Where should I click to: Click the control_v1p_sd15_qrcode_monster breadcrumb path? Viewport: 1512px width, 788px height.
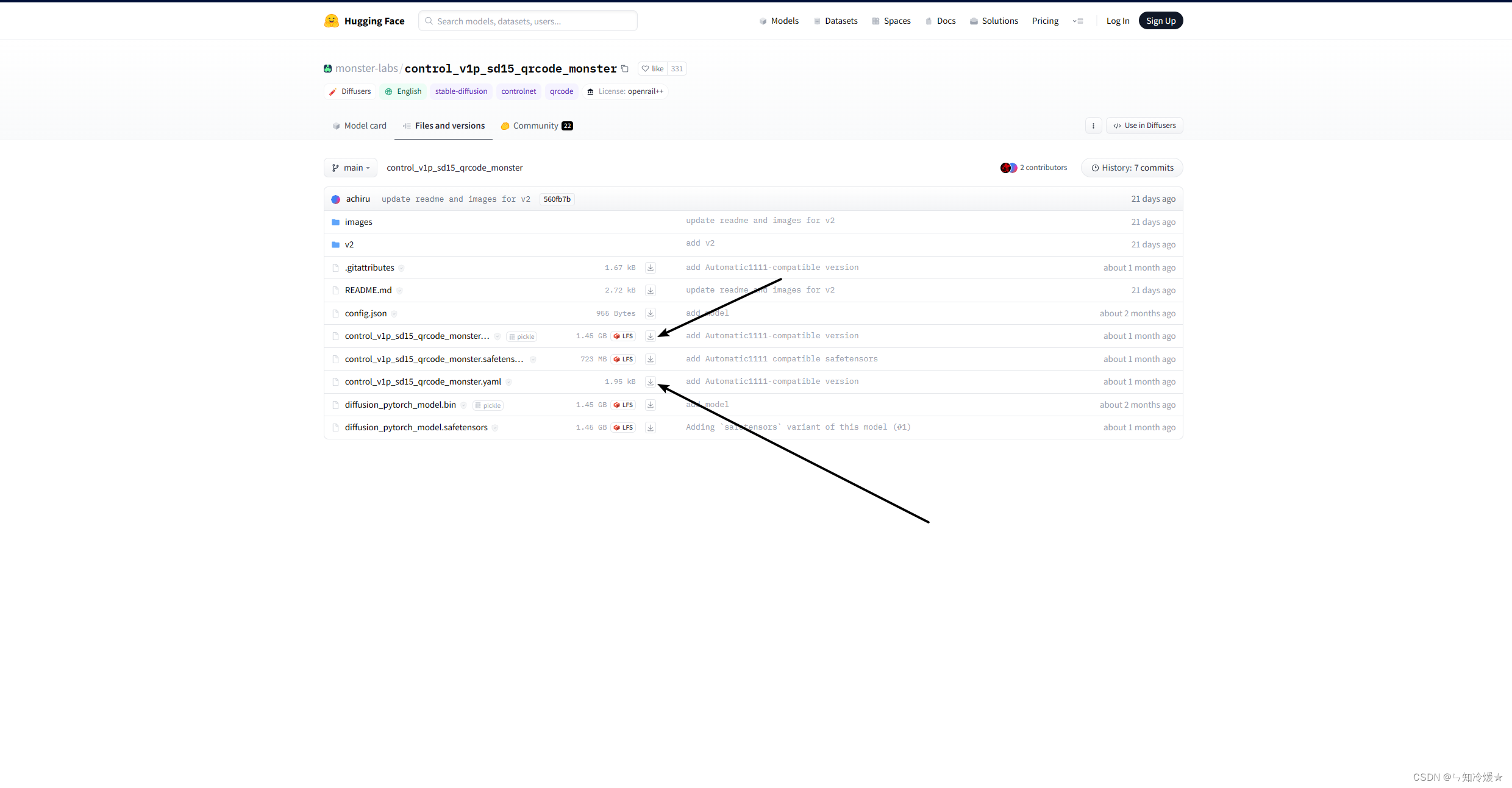tap(455, 168)
